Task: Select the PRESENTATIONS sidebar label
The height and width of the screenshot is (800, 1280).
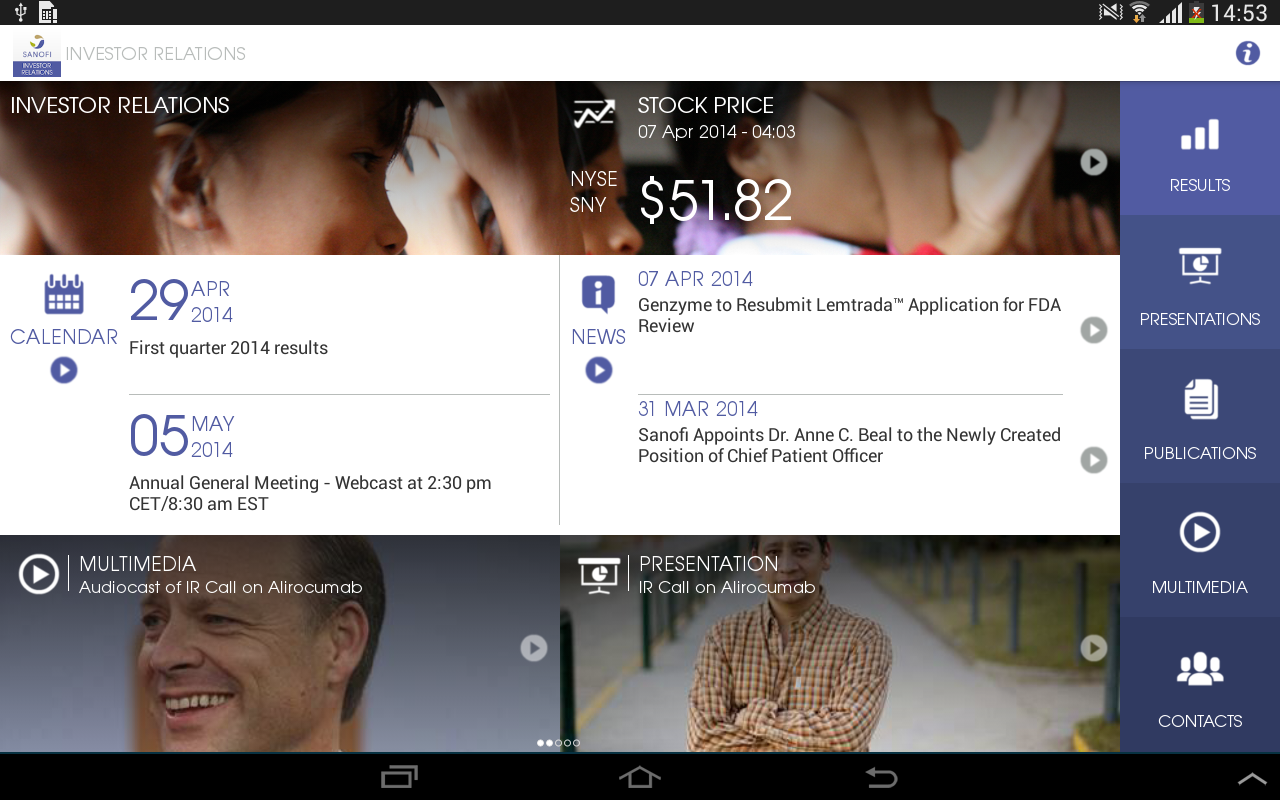Action: click(1200, 319)
